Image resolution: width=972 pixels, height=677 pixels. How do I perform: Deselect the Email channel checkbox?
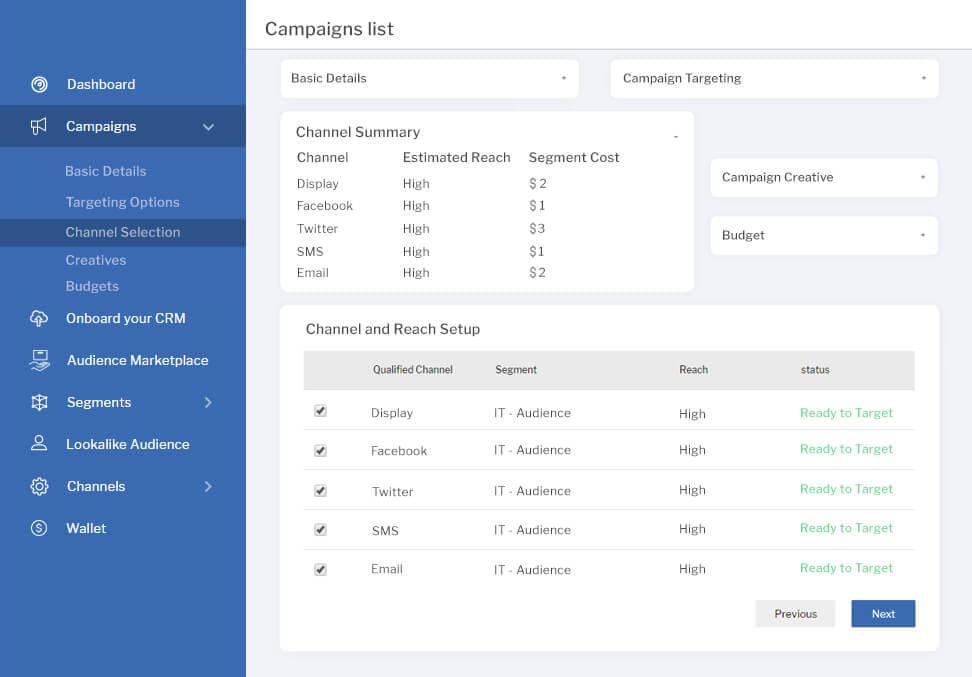(320, 570)
